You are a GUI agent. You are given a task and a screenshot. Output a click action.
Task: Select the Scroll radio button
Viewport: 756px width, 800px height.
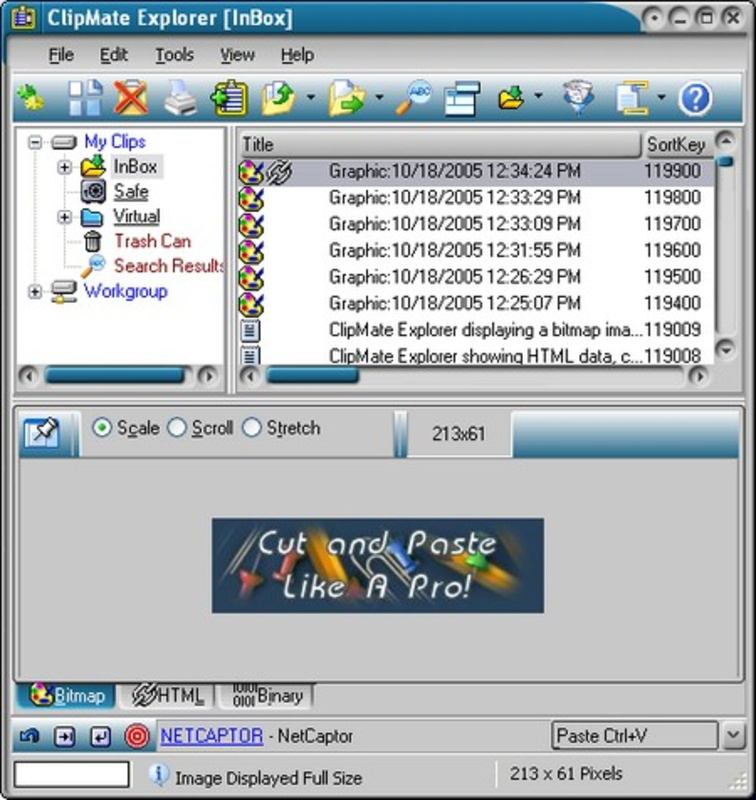177,428
